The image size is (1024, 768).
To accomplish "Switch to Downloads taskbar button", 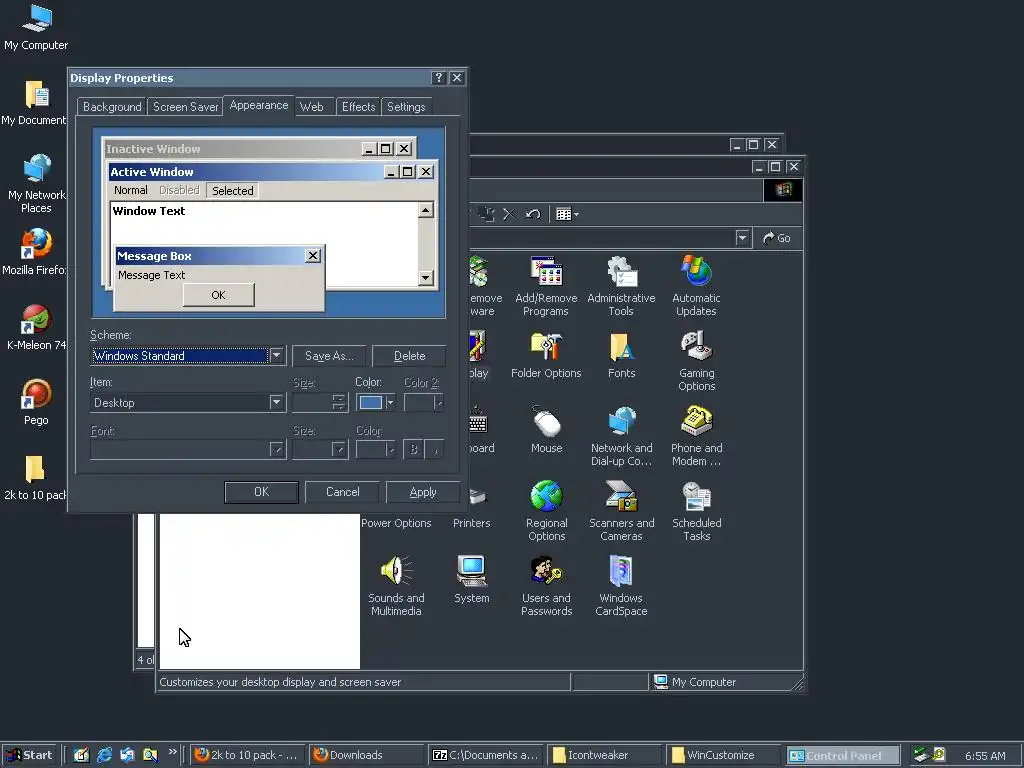I will tap(367, 755).
